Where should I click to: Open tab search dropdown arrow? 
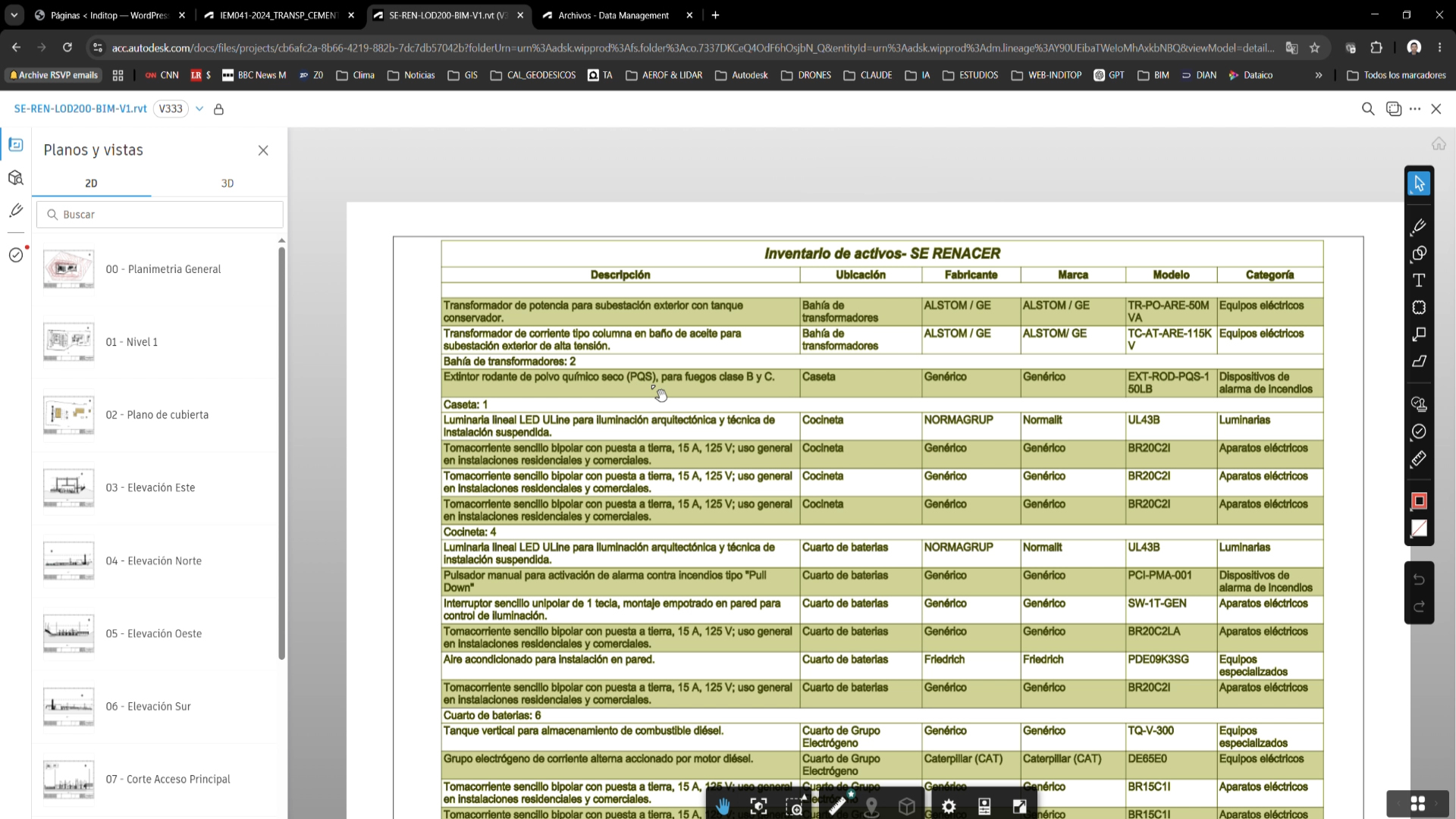[x=14, y=15]
